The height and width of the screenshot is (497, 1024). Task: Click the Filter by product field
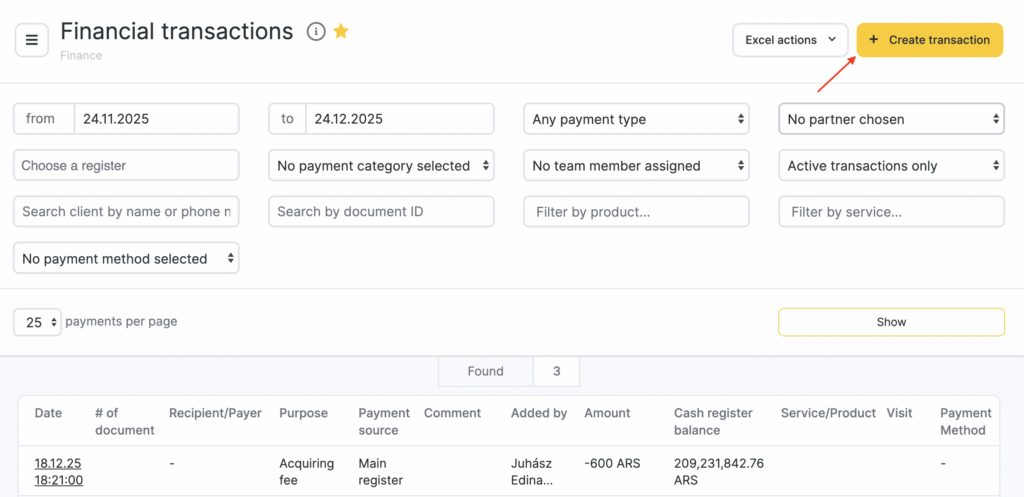pos(636,212)
